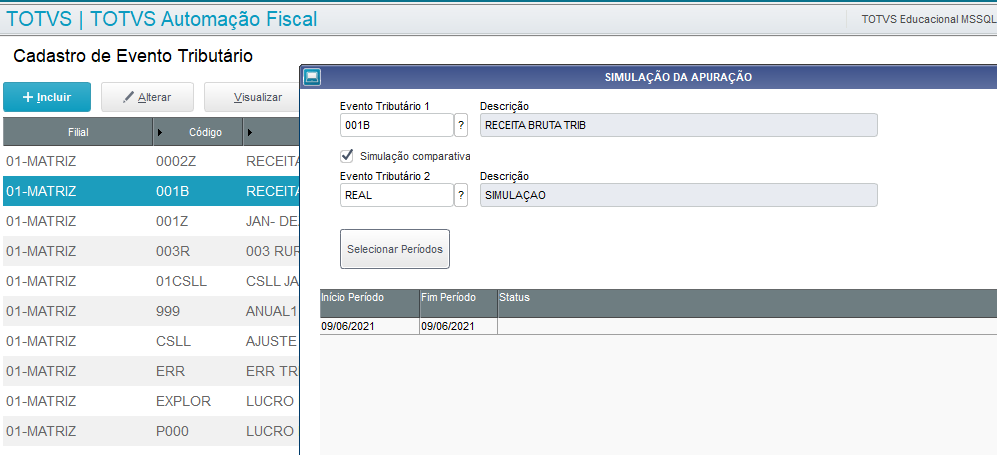Image resolution: width=997 pixels, height=455 pixels.
Task: Select the Fim Período cell 09/06/2021
Action: [458, 326]
